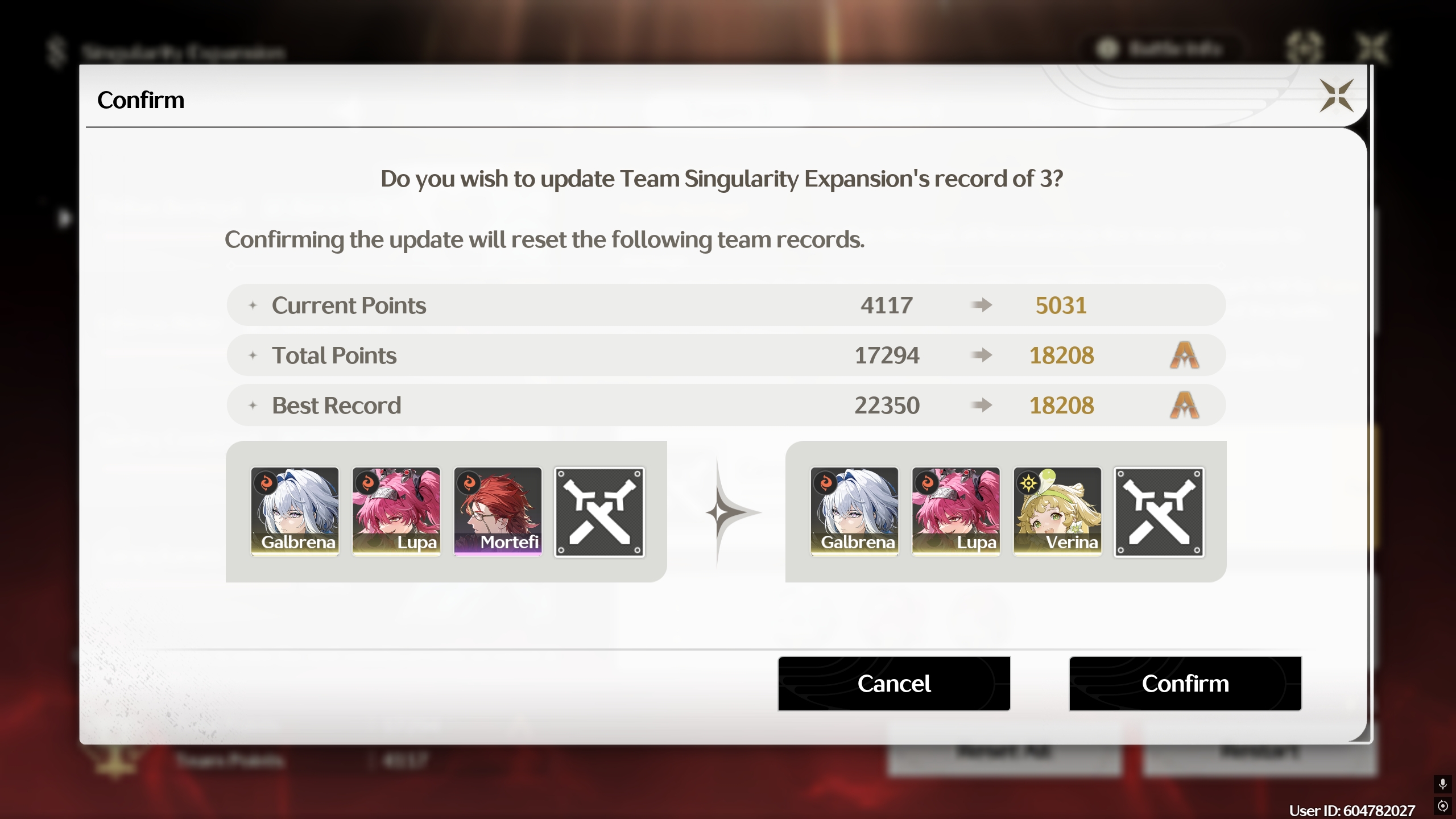Click the Confirm button
Screen dimensions: 1456x819
click(1185, 683)
